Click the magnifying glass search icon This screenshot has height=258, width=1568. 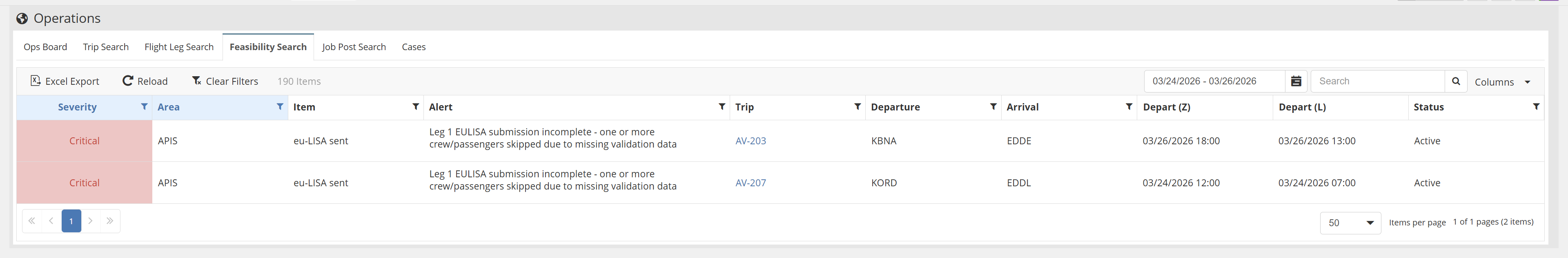(x=1455, y=82)
